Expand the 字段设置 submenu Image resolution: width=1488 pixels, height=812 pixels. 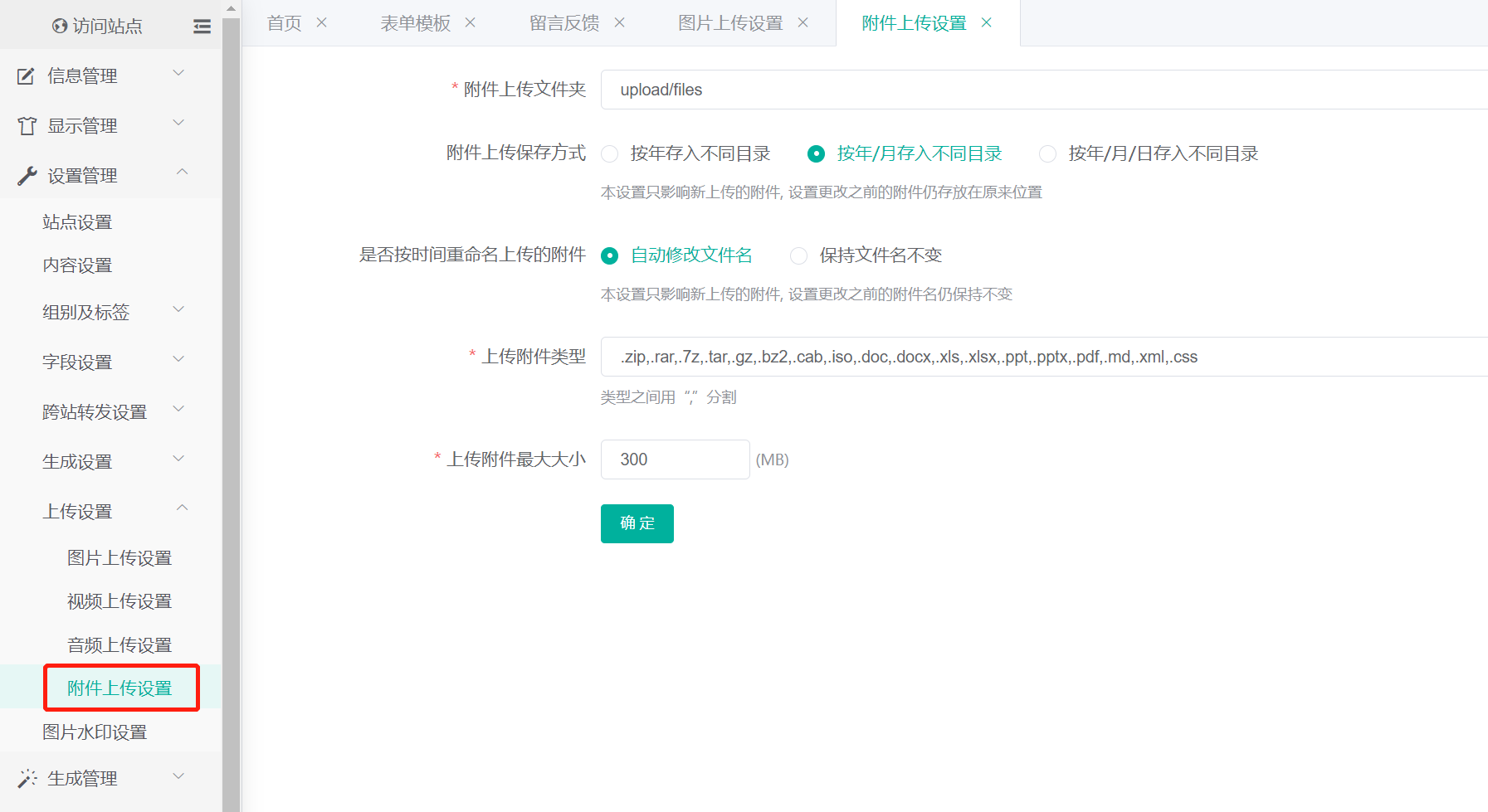[x=178, y=360]
